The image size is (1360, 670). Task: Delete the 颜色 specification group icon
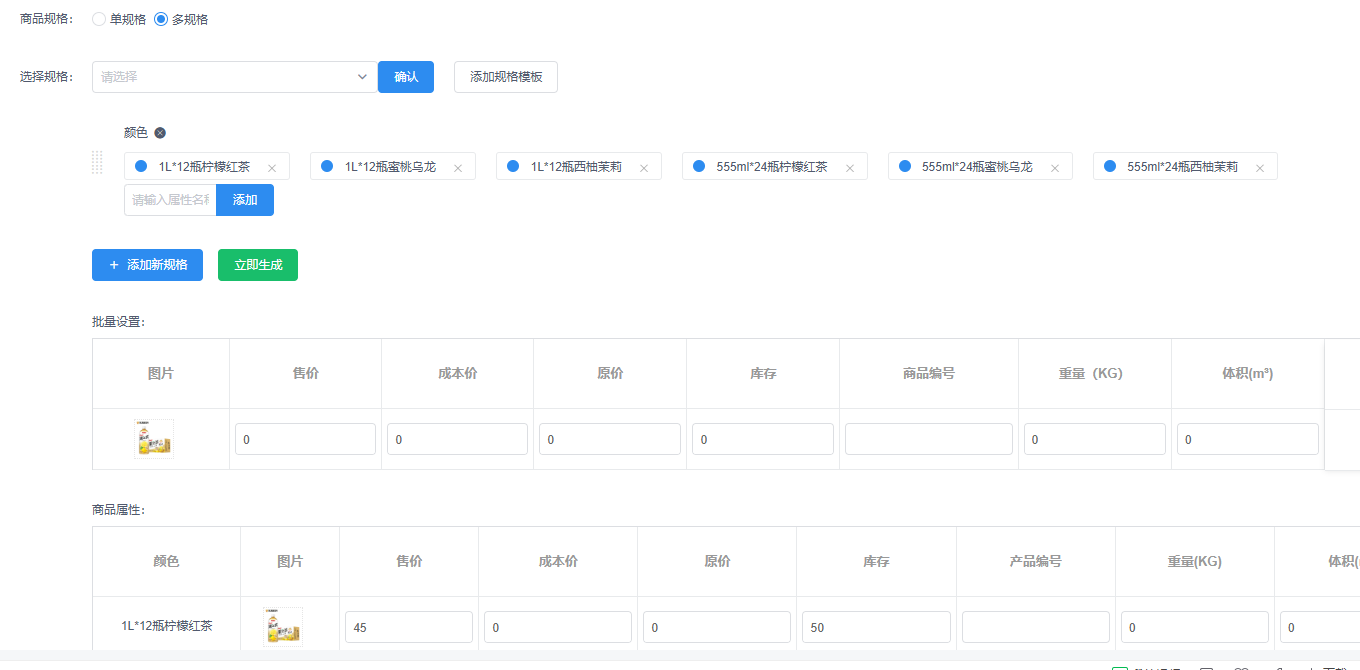(160, 133)
